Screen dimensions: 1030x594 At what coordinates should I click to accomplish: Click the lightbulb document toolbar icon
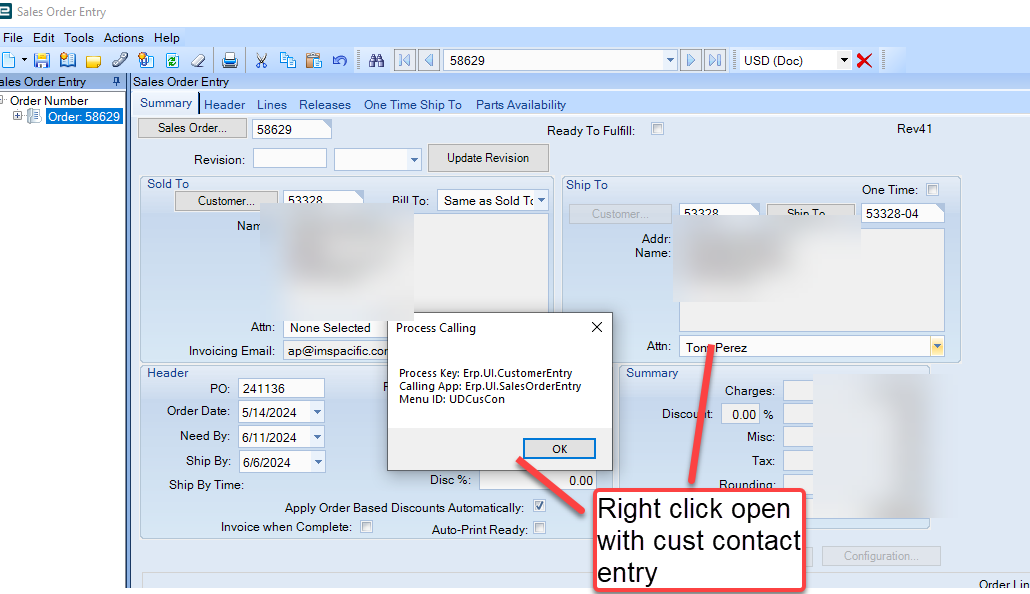click(146, 60)
